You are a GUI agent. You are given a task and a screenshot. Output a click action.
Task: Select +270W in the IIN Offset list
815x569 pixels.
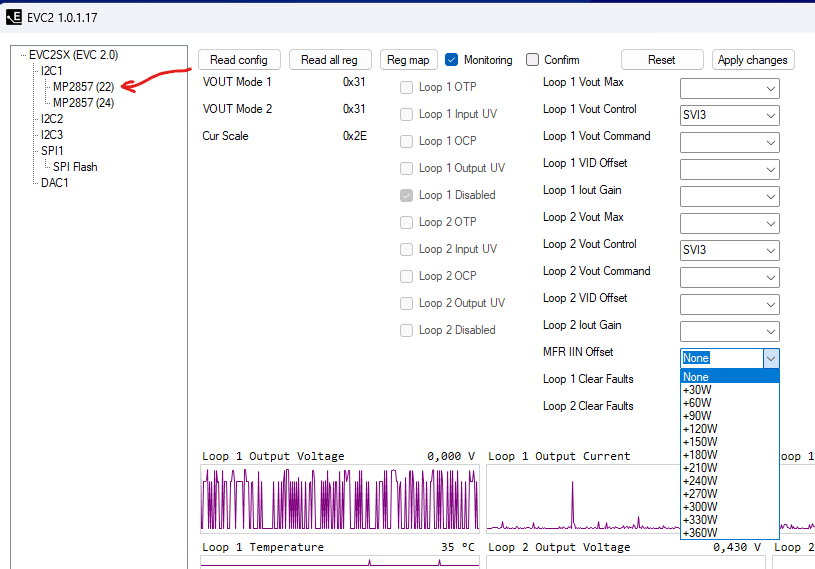coord(730,494)
